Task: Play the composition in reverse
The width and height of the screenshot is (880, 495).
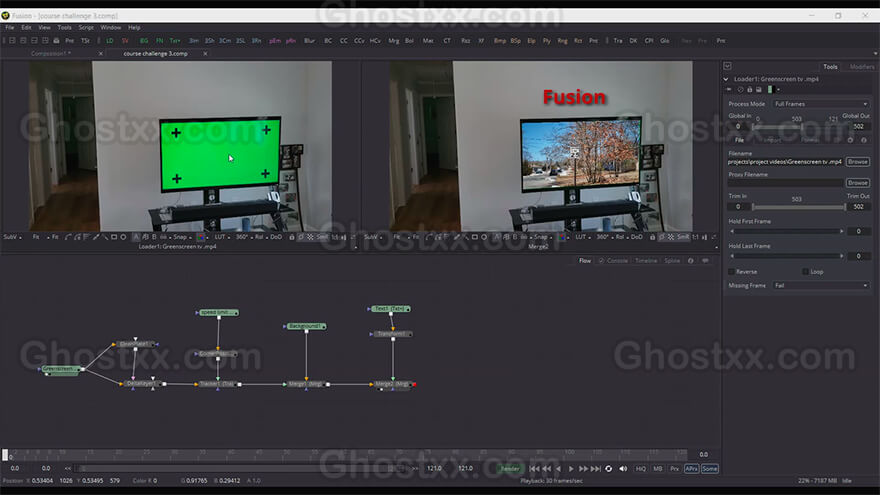Action: 558,469
